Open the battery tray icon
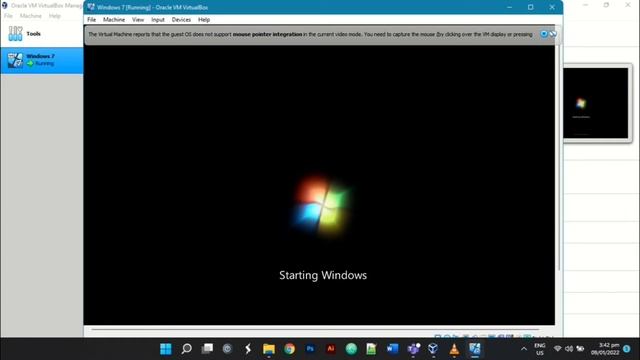The image size is (640, 360). [580, 349]
